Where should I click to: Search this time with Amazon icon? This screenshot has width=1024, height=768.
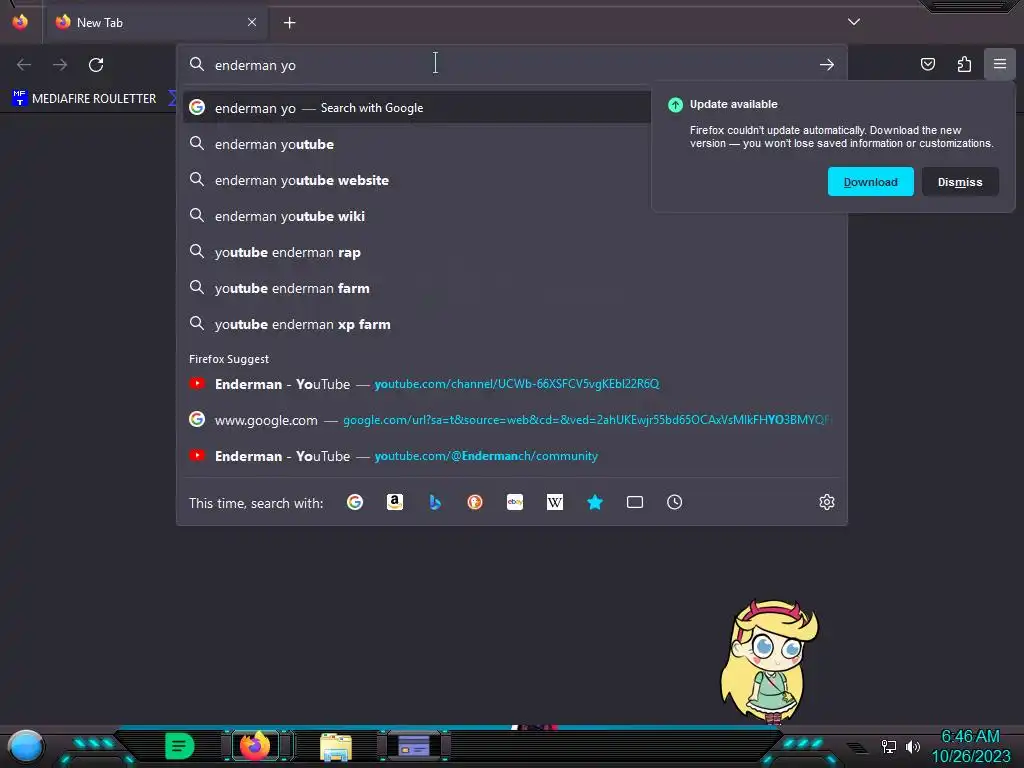394,502
